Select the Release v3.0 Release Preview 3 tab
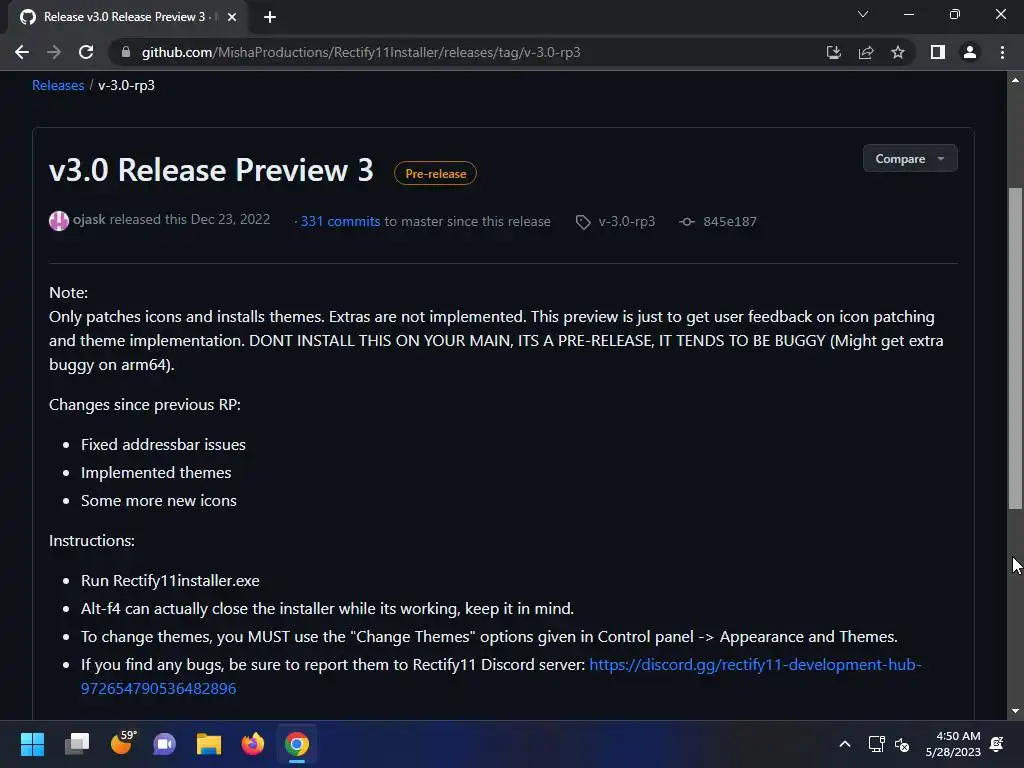Viewport: 1024px width, 768px height. [x=124, y=17]
